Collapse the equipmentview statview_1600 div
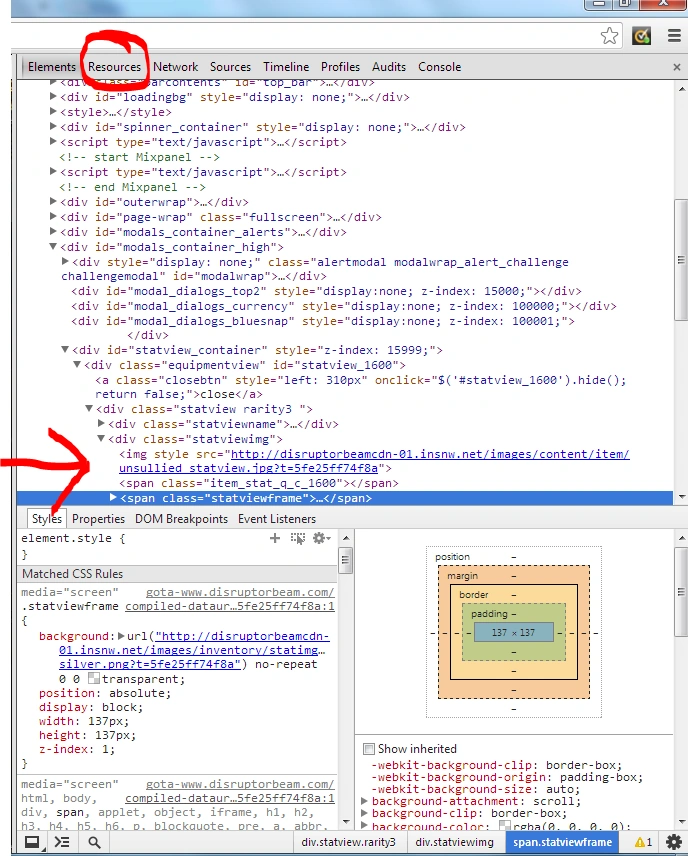Image resolution: width=688 pixels, height=856 pixels. [x=77, y=364]
